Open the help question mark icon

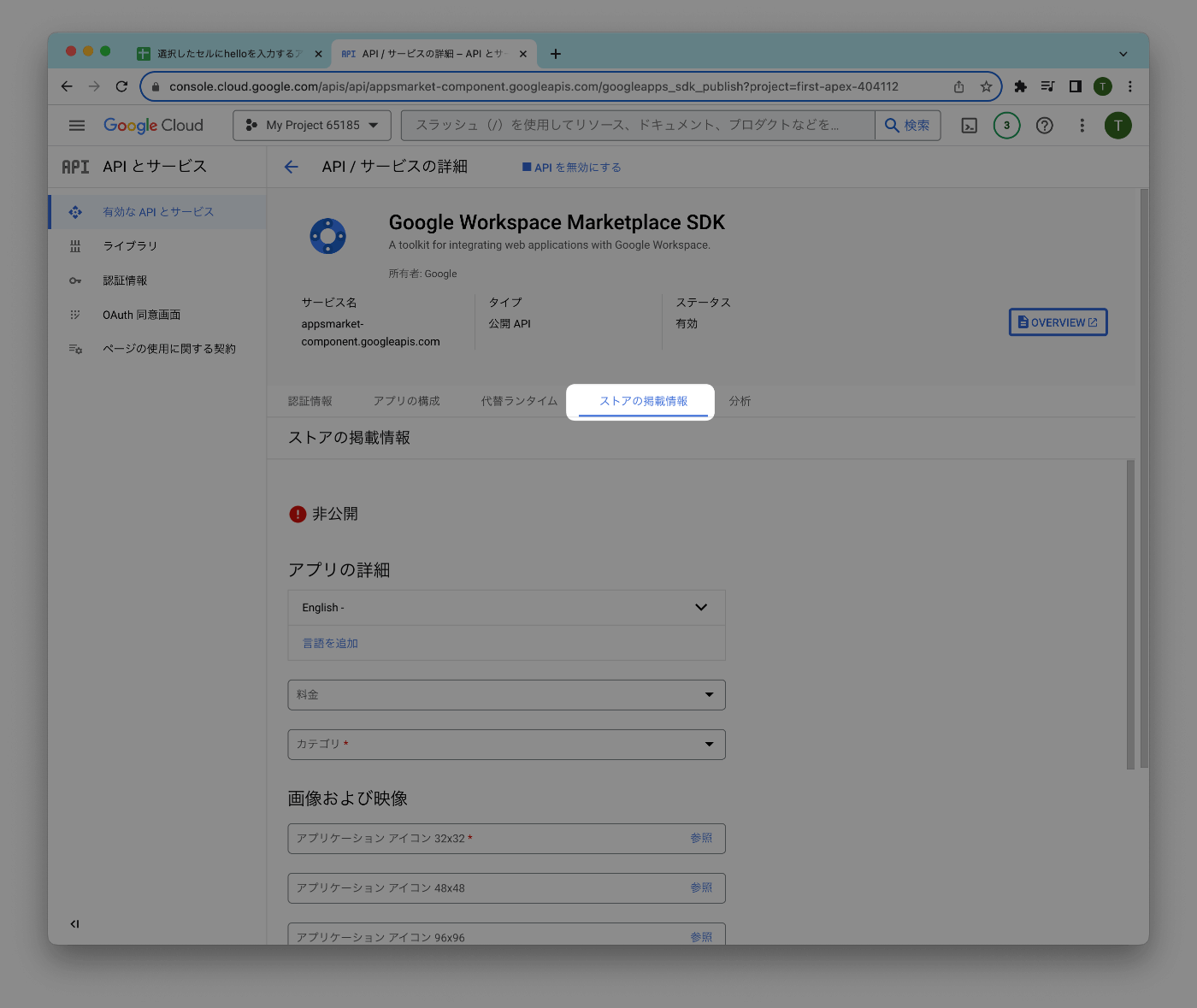point(1044,126)
